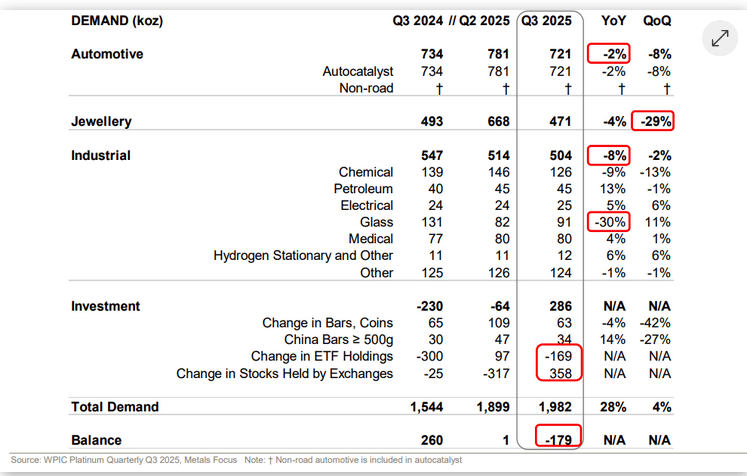Select the circled -30% Glass YoY value

(x=607, y=222)
